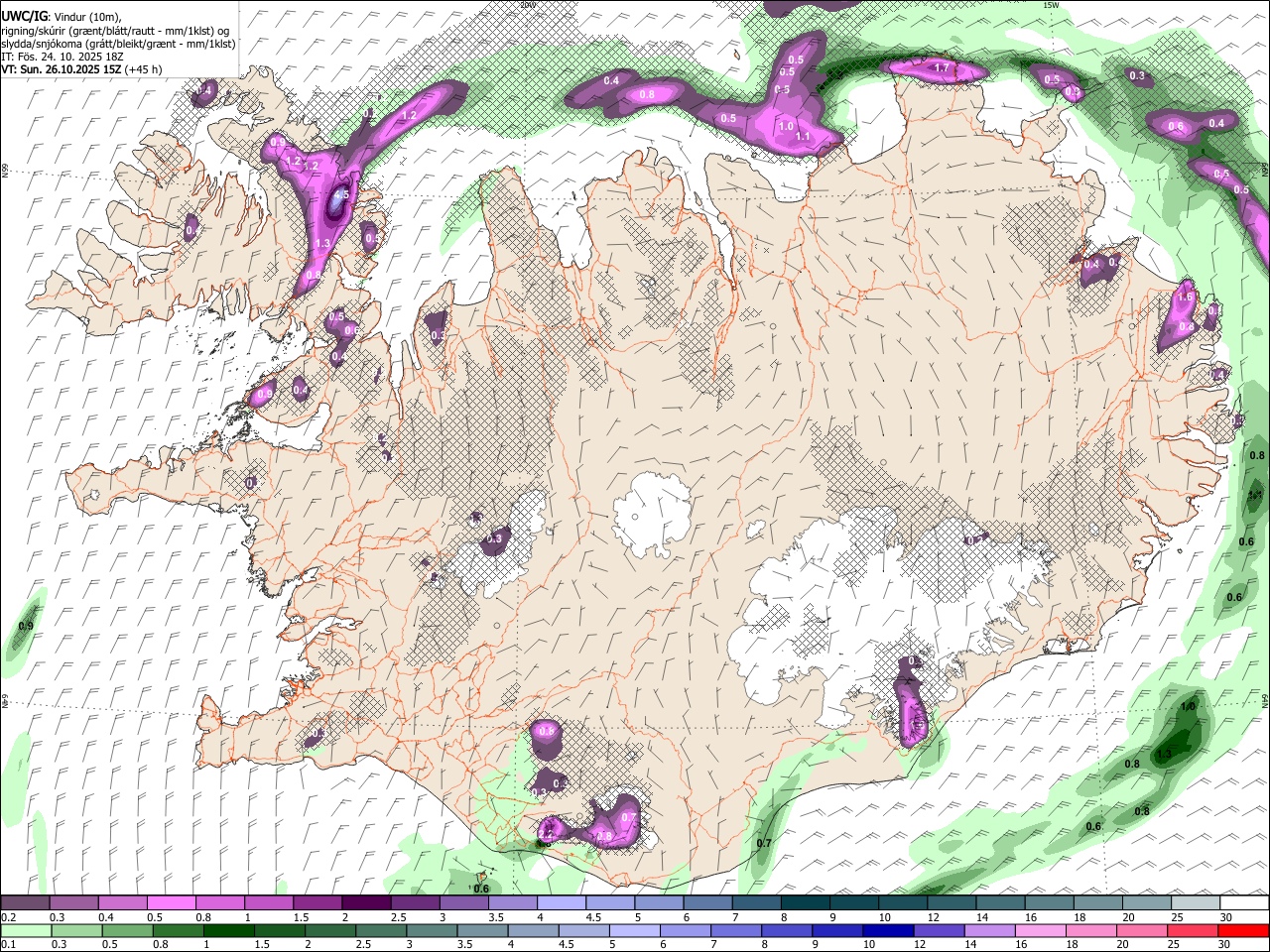Image resolution: width=1270 pixels, height=952 pixels.
Task: Select the 'rigning/skúrir' legend description line
Action: click(115, 30)
